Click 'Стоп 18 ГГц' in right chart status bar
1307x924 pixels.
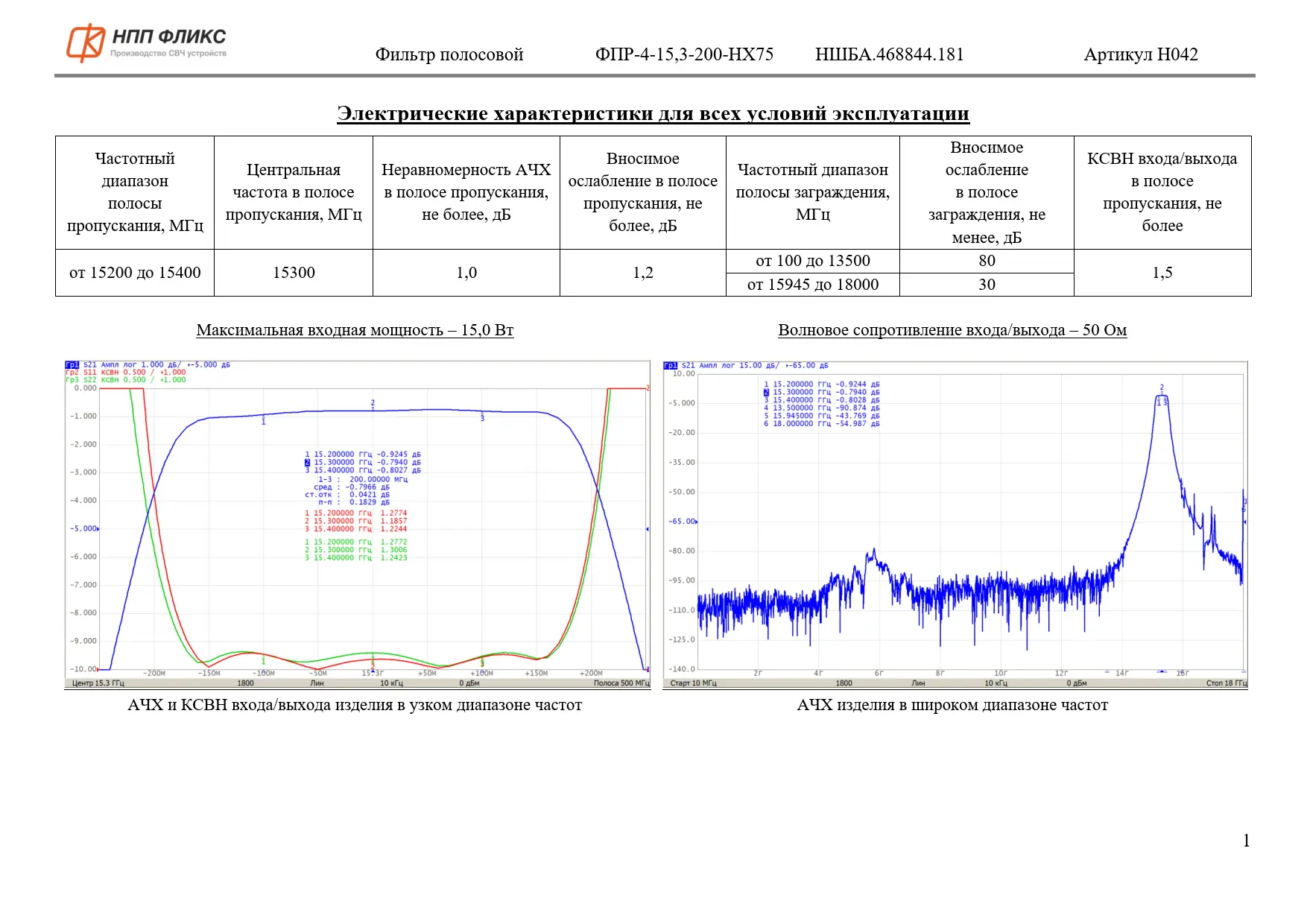point(1226,683)
